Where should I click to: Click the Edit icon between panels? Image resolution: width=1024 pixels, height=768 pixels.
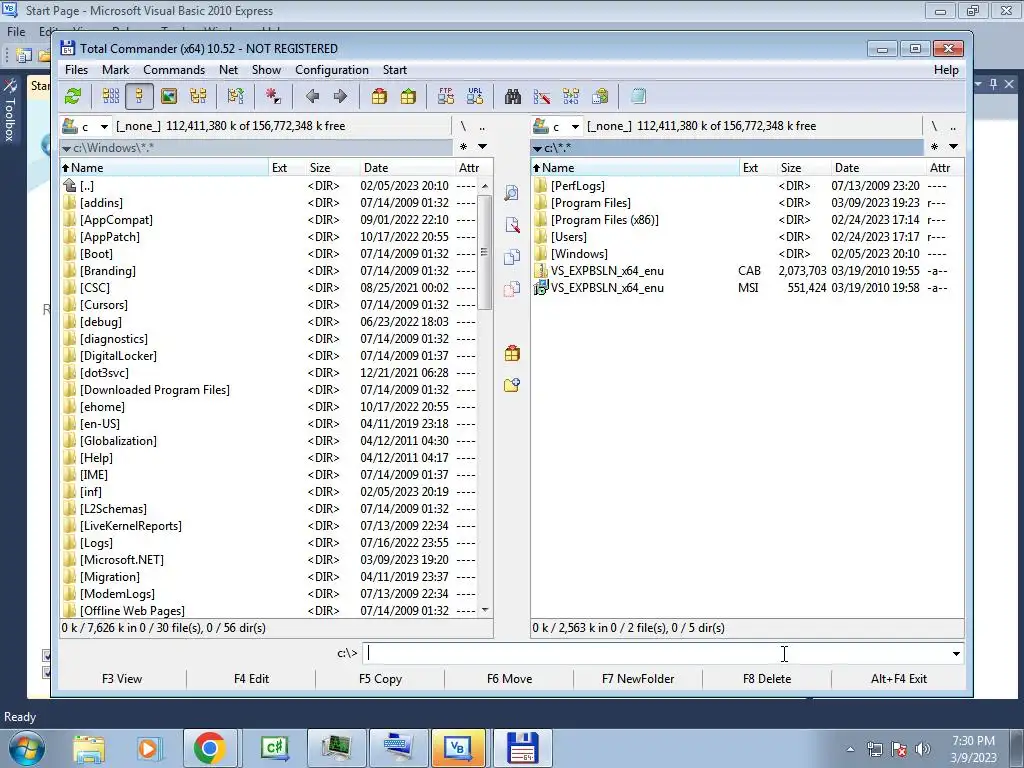(512, 225)
